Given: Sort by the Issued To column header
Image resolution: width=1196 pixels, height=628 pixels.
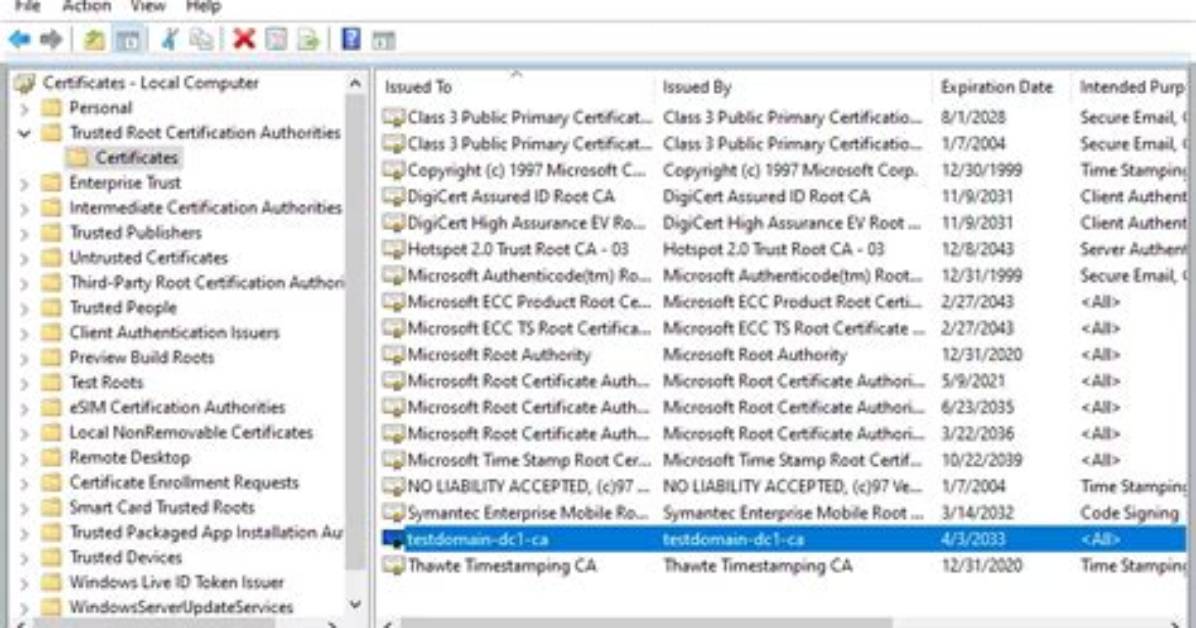Looking at the screenshot, I should coord(516,87).
